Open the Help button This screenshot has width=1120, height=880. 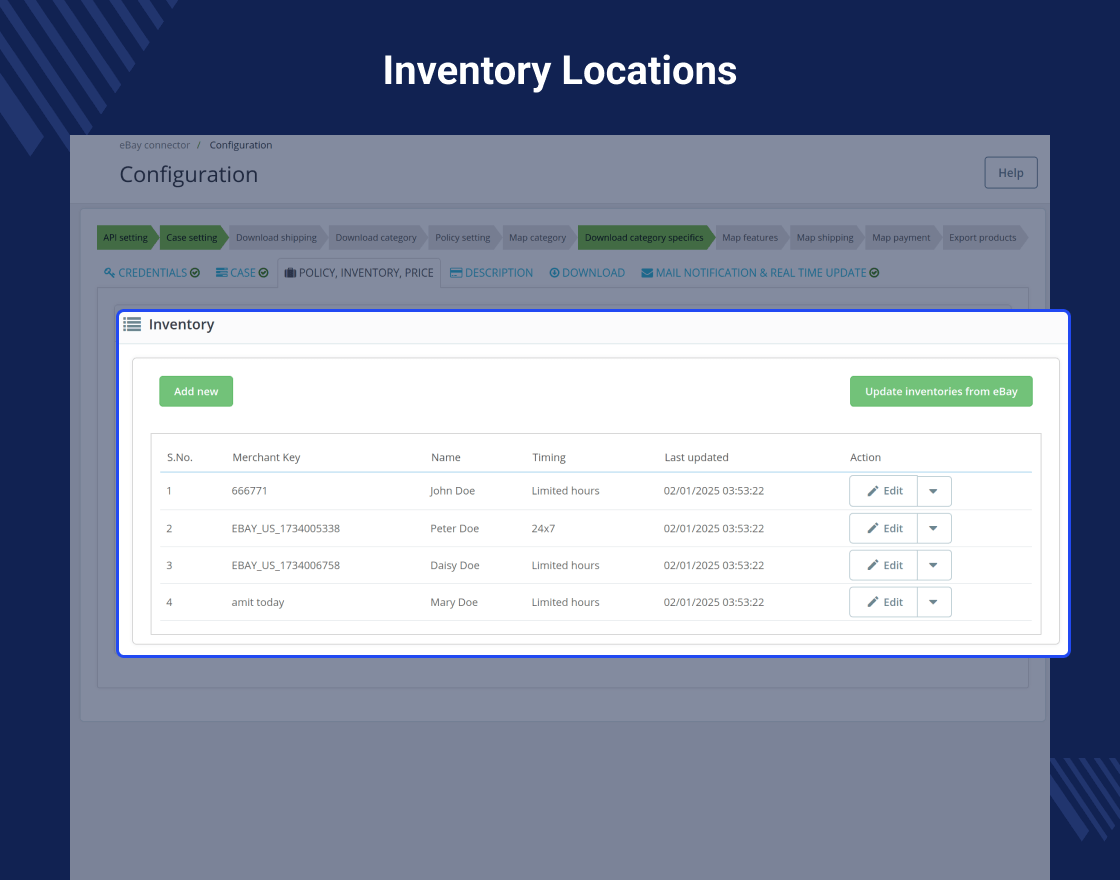pos(1011,173)
